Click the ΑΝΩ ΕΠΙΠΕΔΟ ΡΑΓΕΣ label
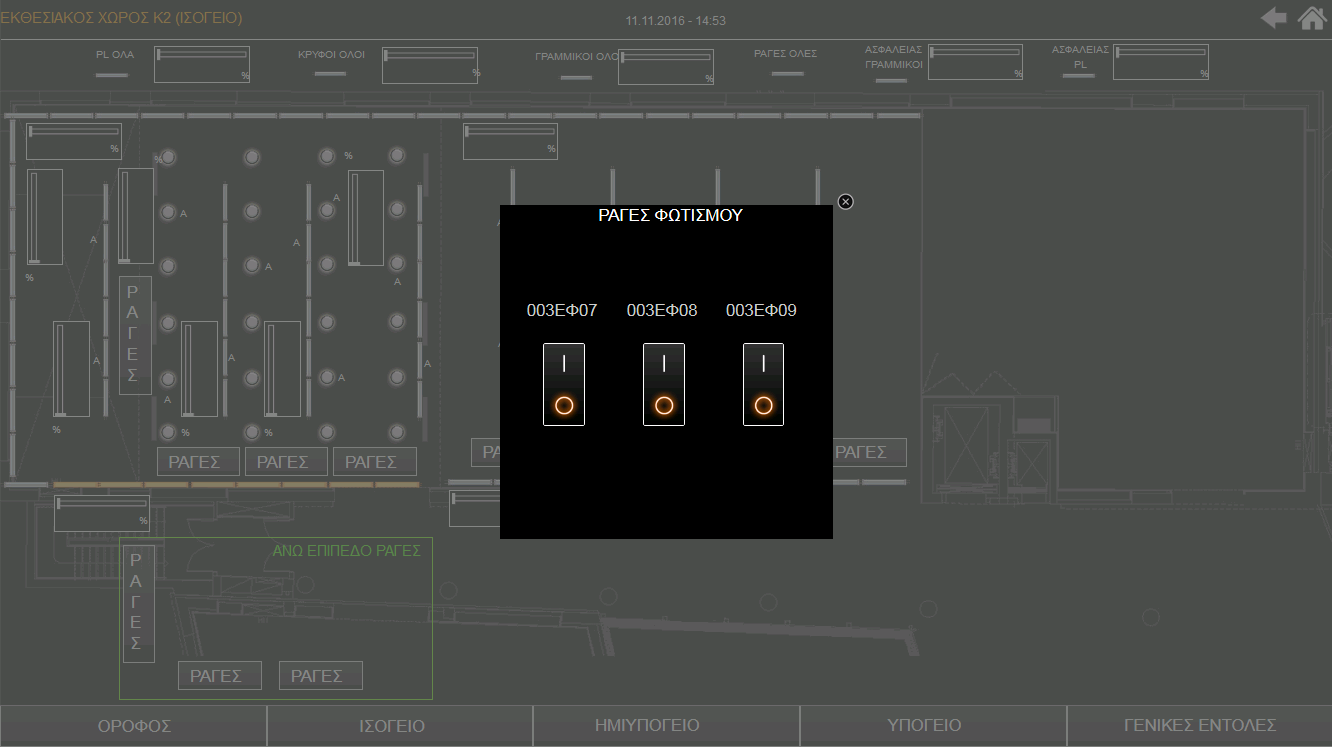The image size is (1332, 748). (346, 551)
